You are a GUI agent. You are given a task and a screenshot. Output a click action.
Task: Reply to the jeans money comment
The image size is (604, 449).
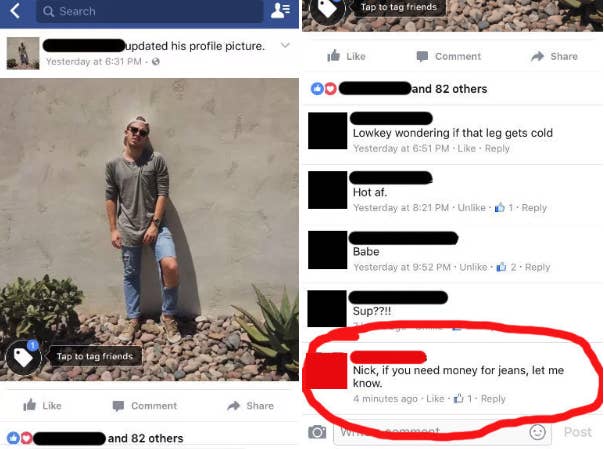click(x=493, y=399)
